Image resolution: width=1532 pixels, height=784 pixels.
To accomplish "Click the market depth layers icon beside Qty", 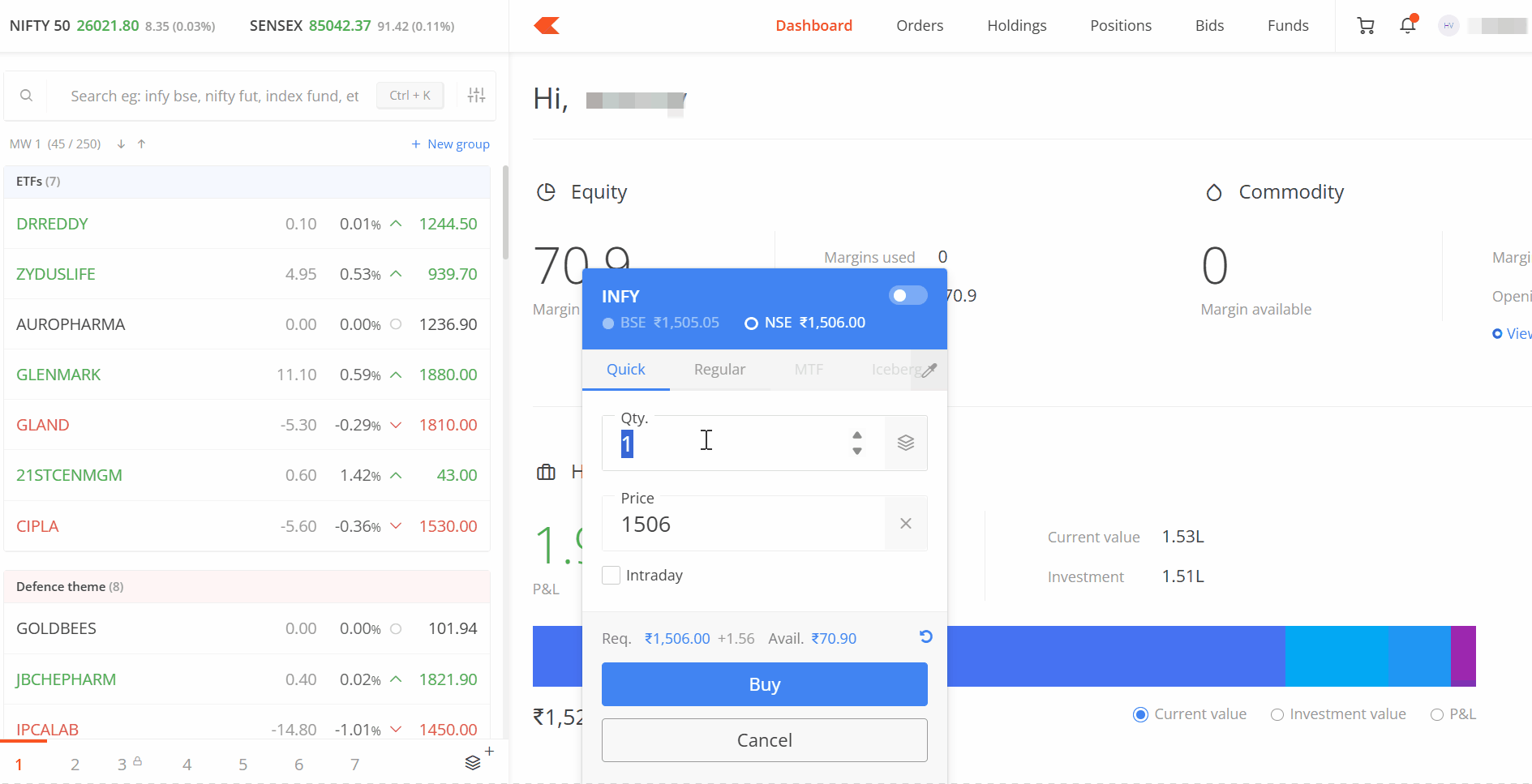I will (906, 443).
